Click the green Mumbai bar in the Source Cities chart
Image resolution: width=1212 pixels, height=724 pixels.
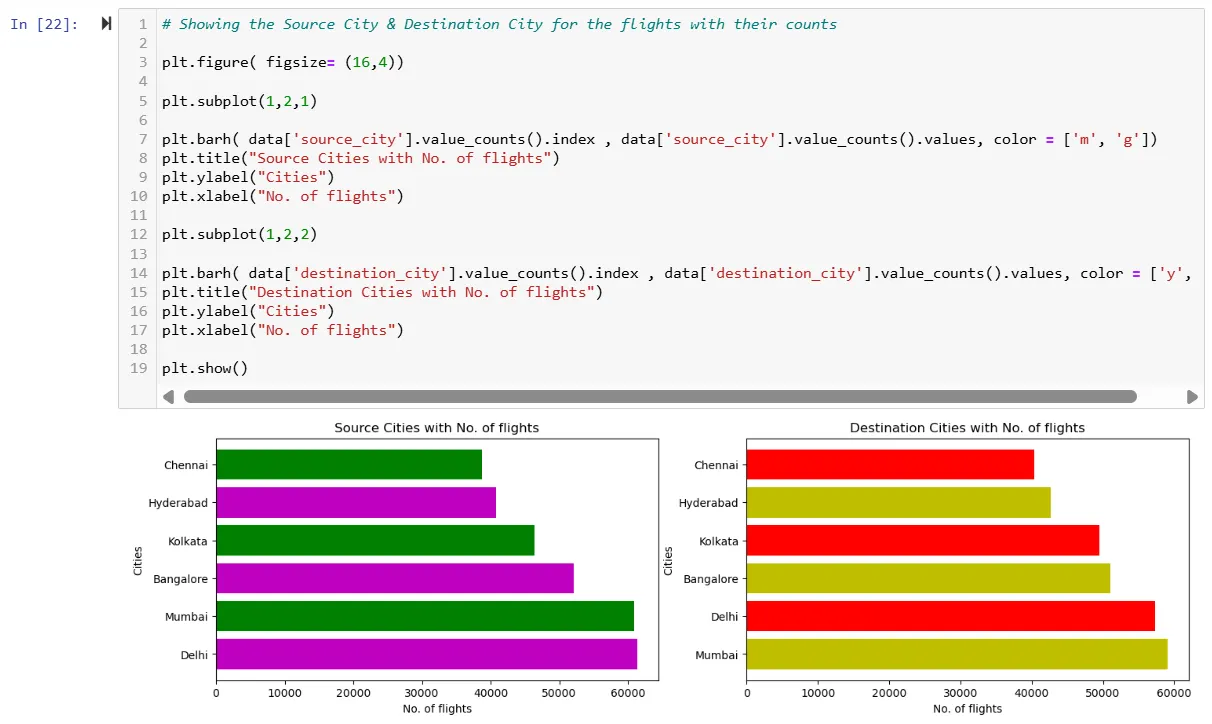pyautogui.click(x=425, y=616)
